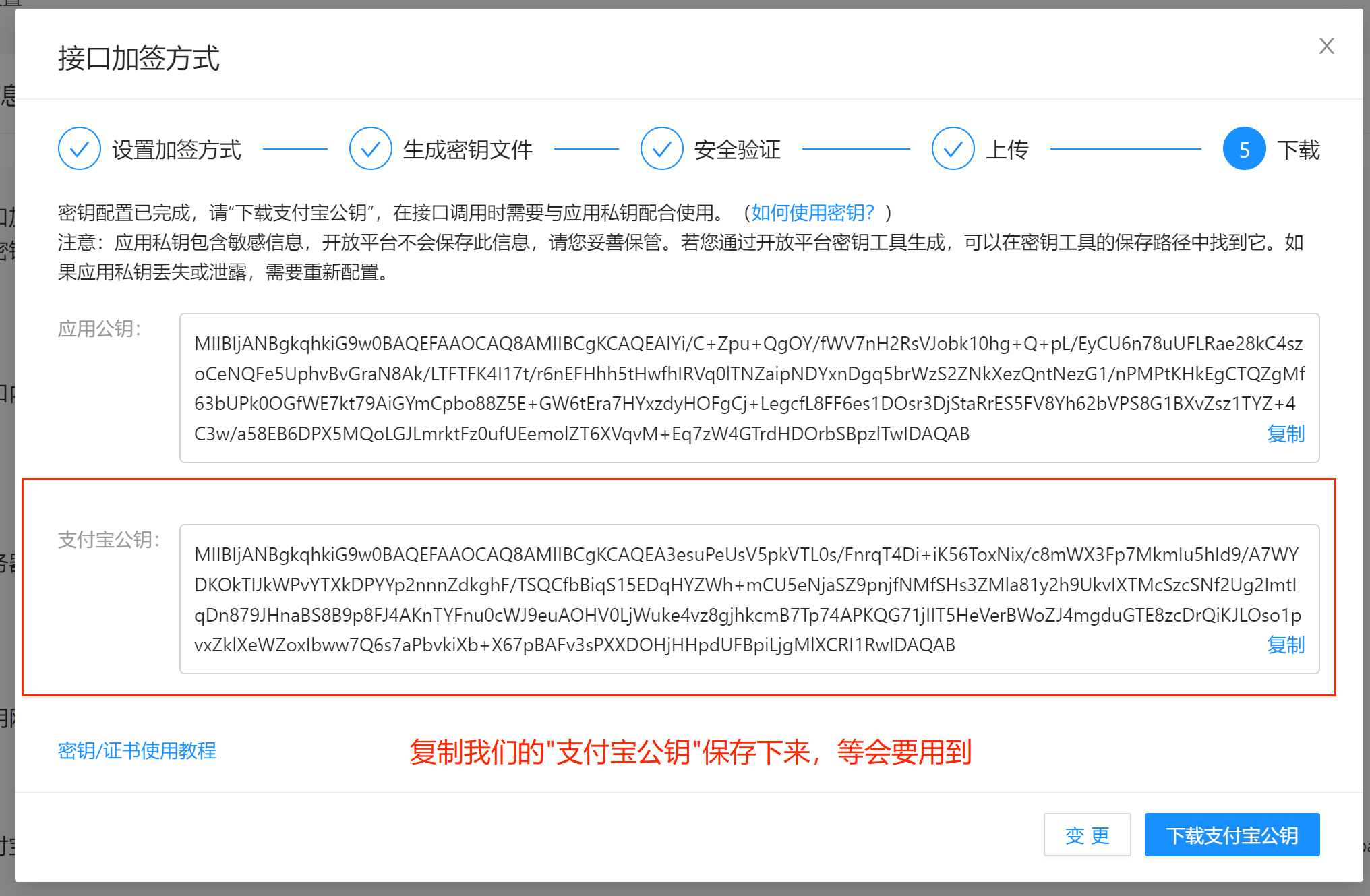Viewport: 1370px width, 896px height.
Task: Close the 接口加签方式 dialog with X icon
Action: pyautogui.click(x=1326, y=46)
